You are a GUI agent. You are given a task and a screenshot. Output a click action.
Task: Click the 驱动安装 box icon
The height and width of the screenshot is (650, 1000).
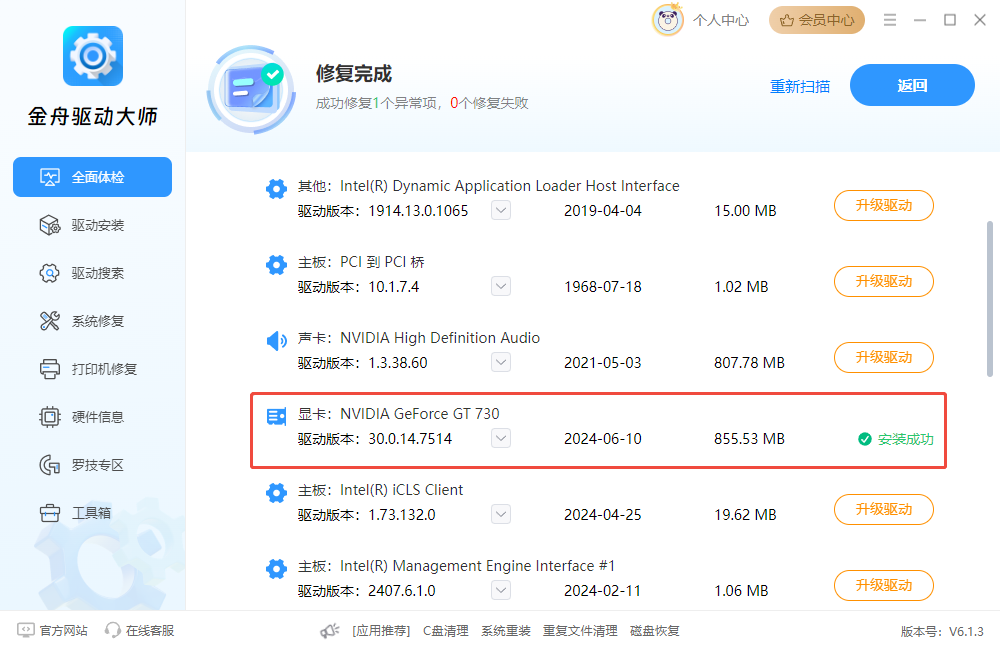point(50,225)
